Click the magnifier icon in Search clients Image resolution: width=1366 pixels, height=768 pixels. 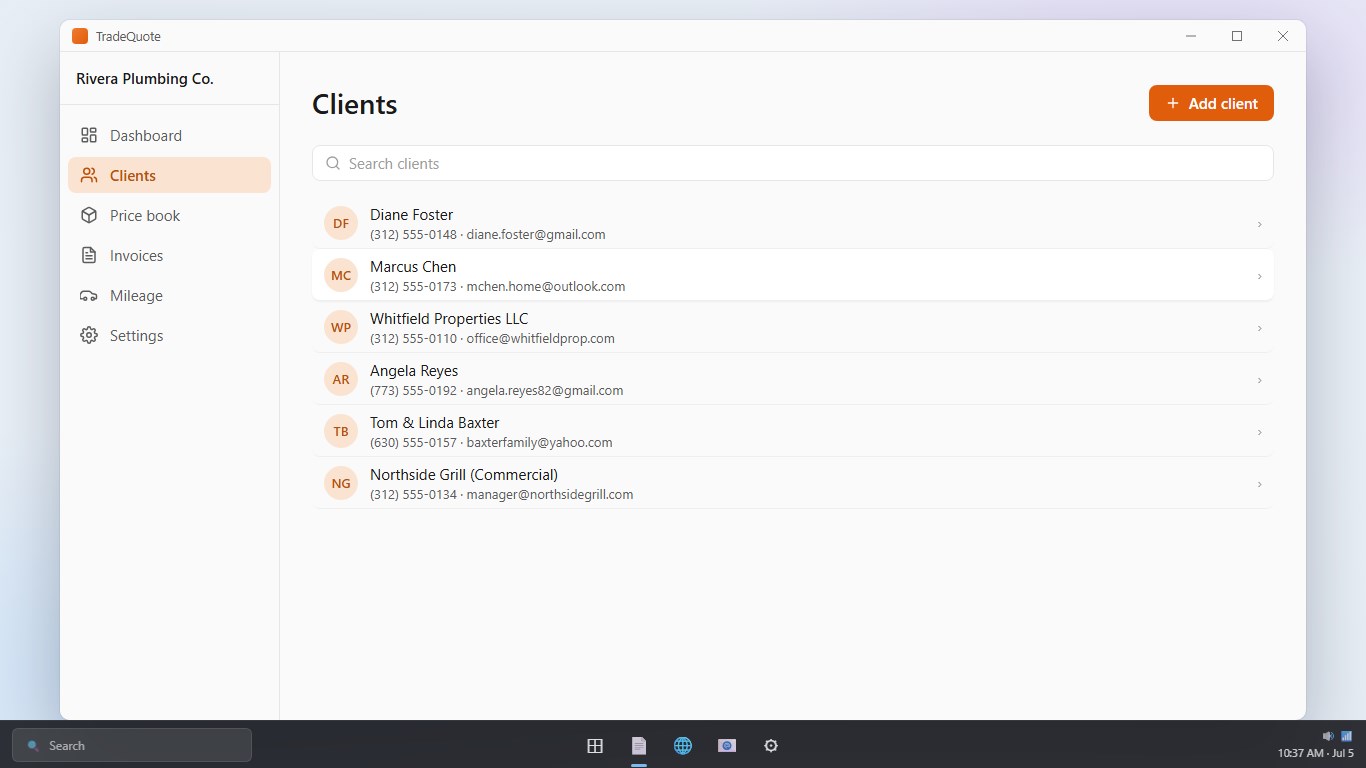coord(333,163)
